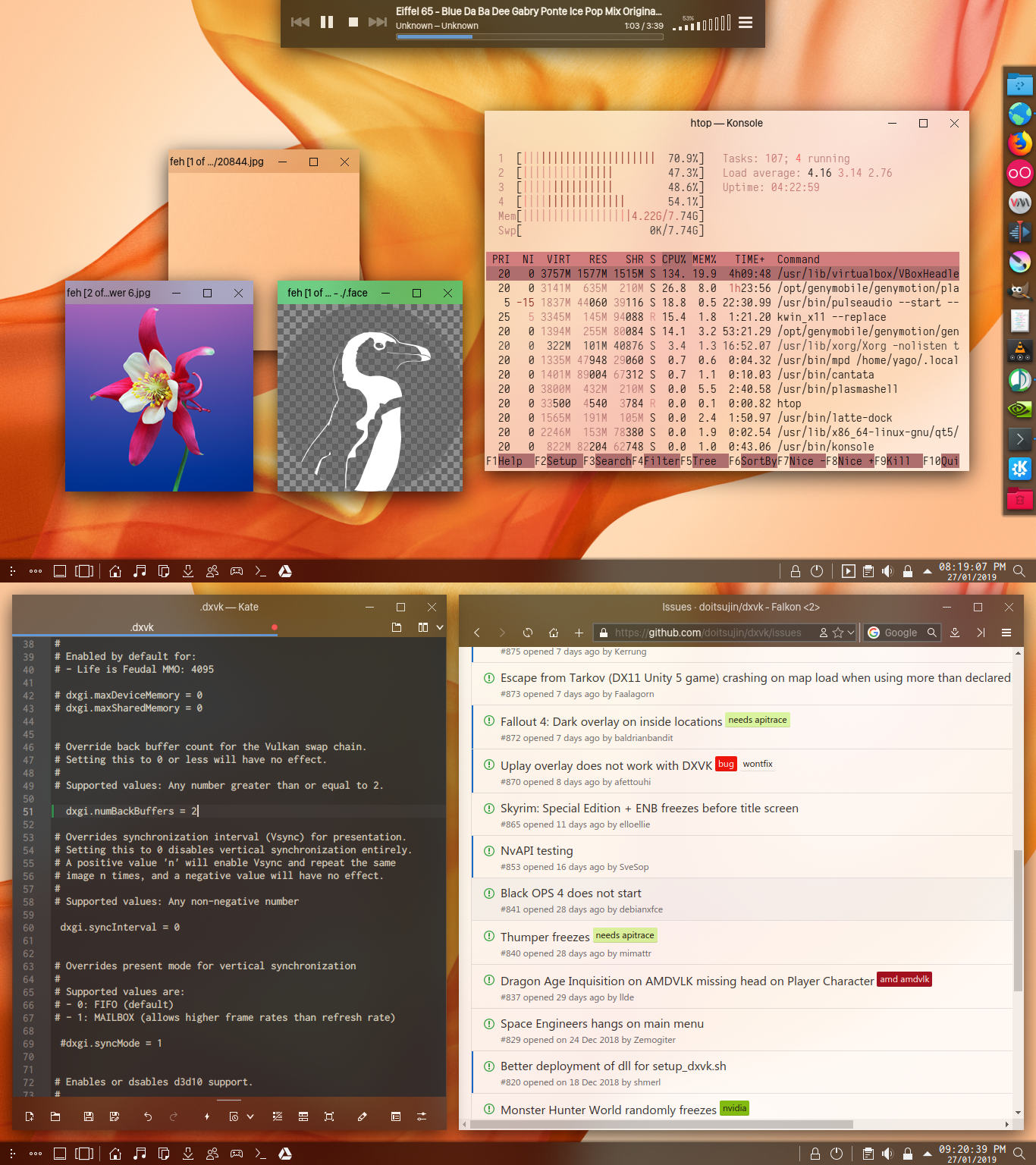Open NVIDIA settings from the side dock
Screen dimensions: 1036x1165
(1020, 409)
